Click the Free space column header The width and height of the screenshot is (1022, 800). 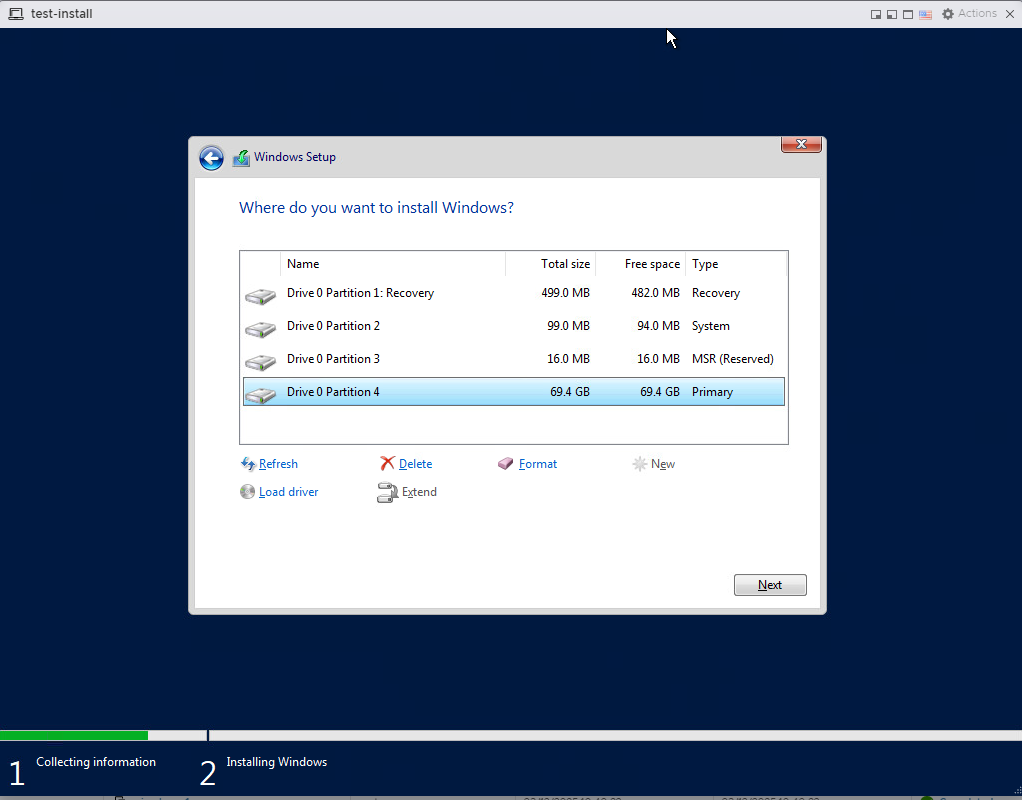point(640,264)
